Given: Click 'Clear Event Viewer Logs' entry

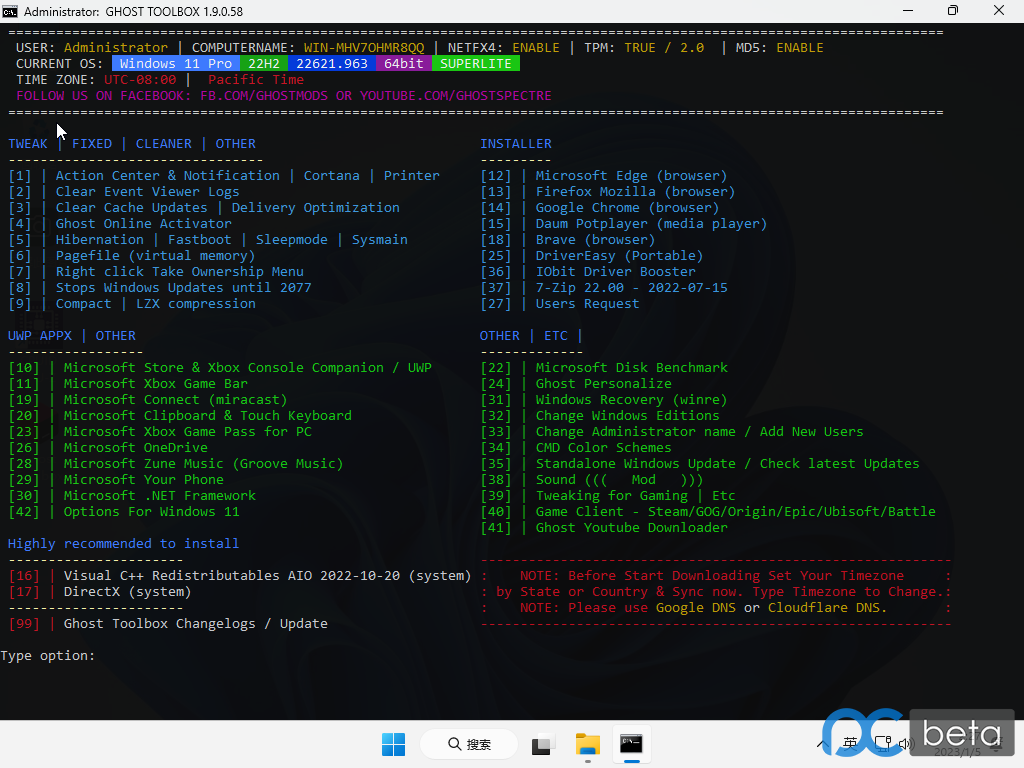Looking at the screenshot, I should coord(148,191).
